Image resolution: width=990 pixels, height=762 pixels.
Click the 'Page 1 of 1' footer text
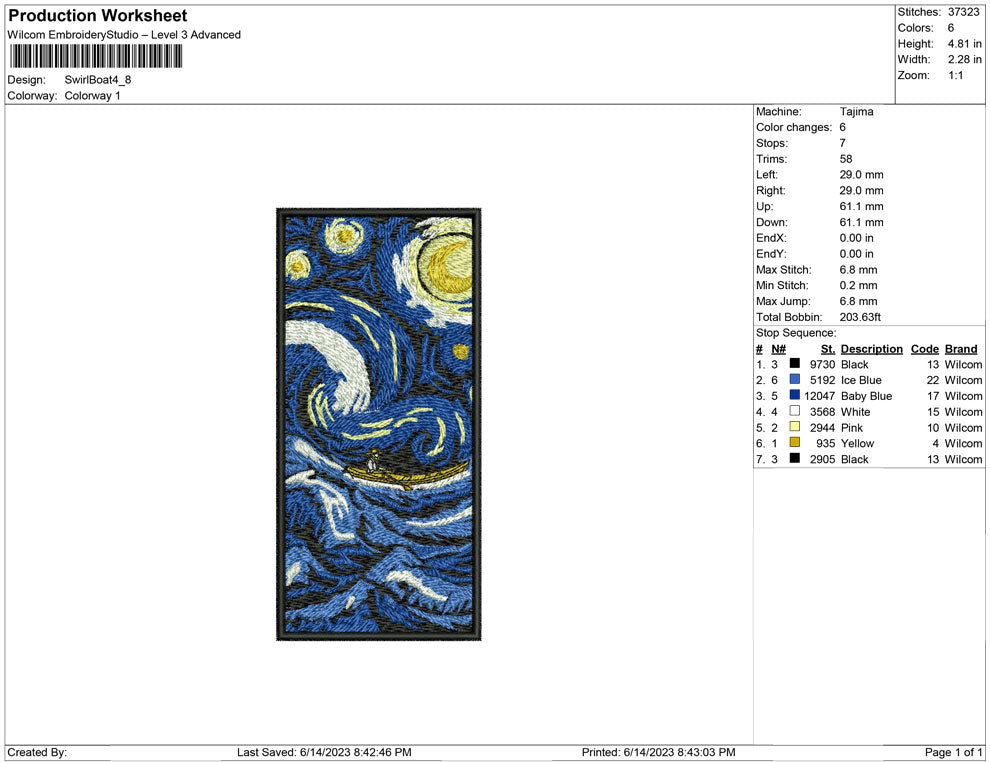click(x=953, y=752)
